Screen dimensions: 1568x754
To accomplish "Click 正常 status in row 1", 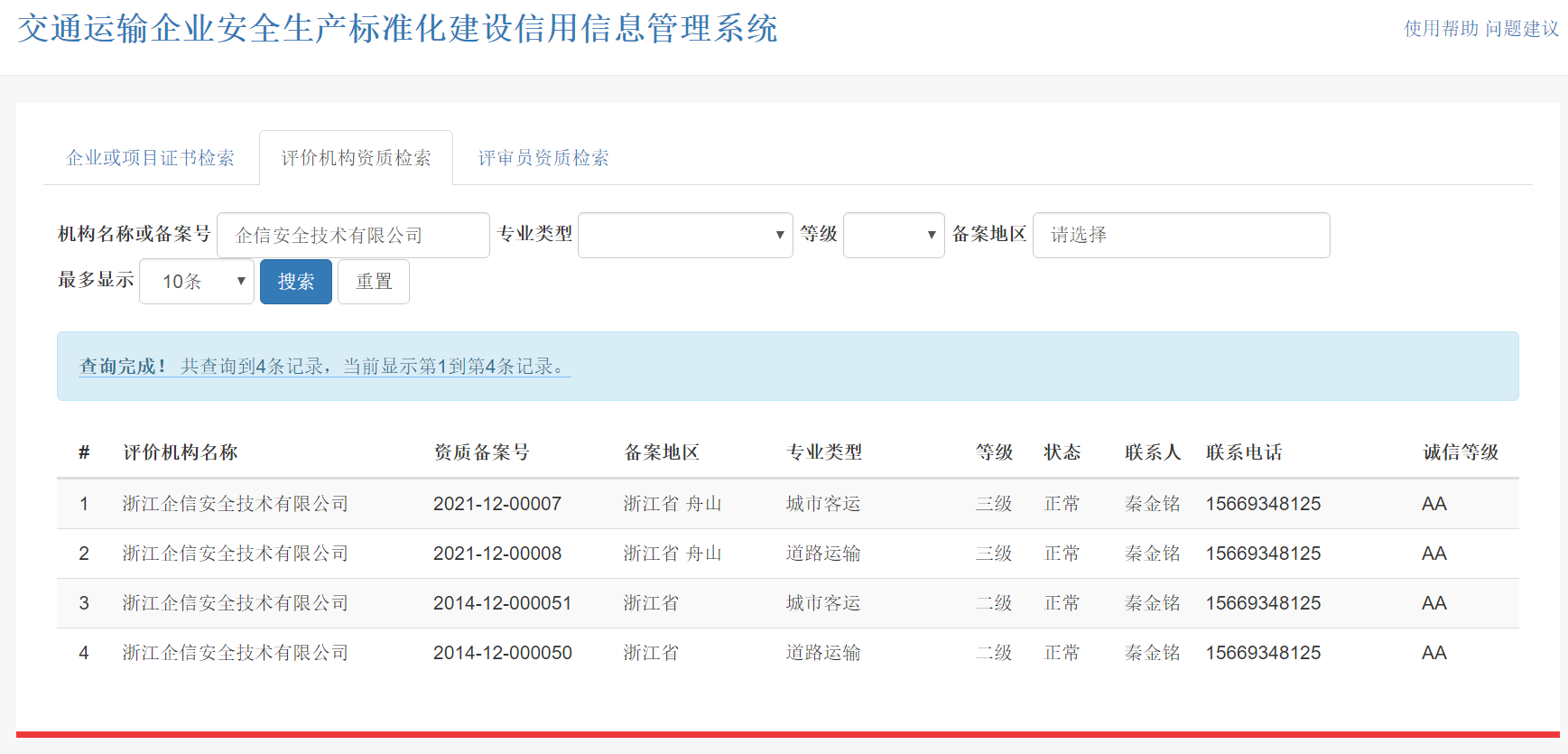I will pos(1062,504).
